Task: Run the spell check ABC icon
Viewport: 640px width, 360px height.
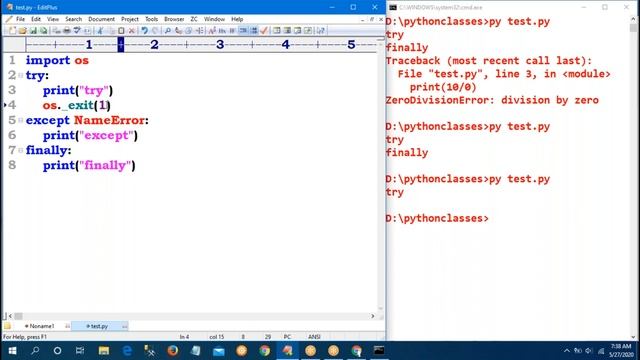Action: click(77, 31)
